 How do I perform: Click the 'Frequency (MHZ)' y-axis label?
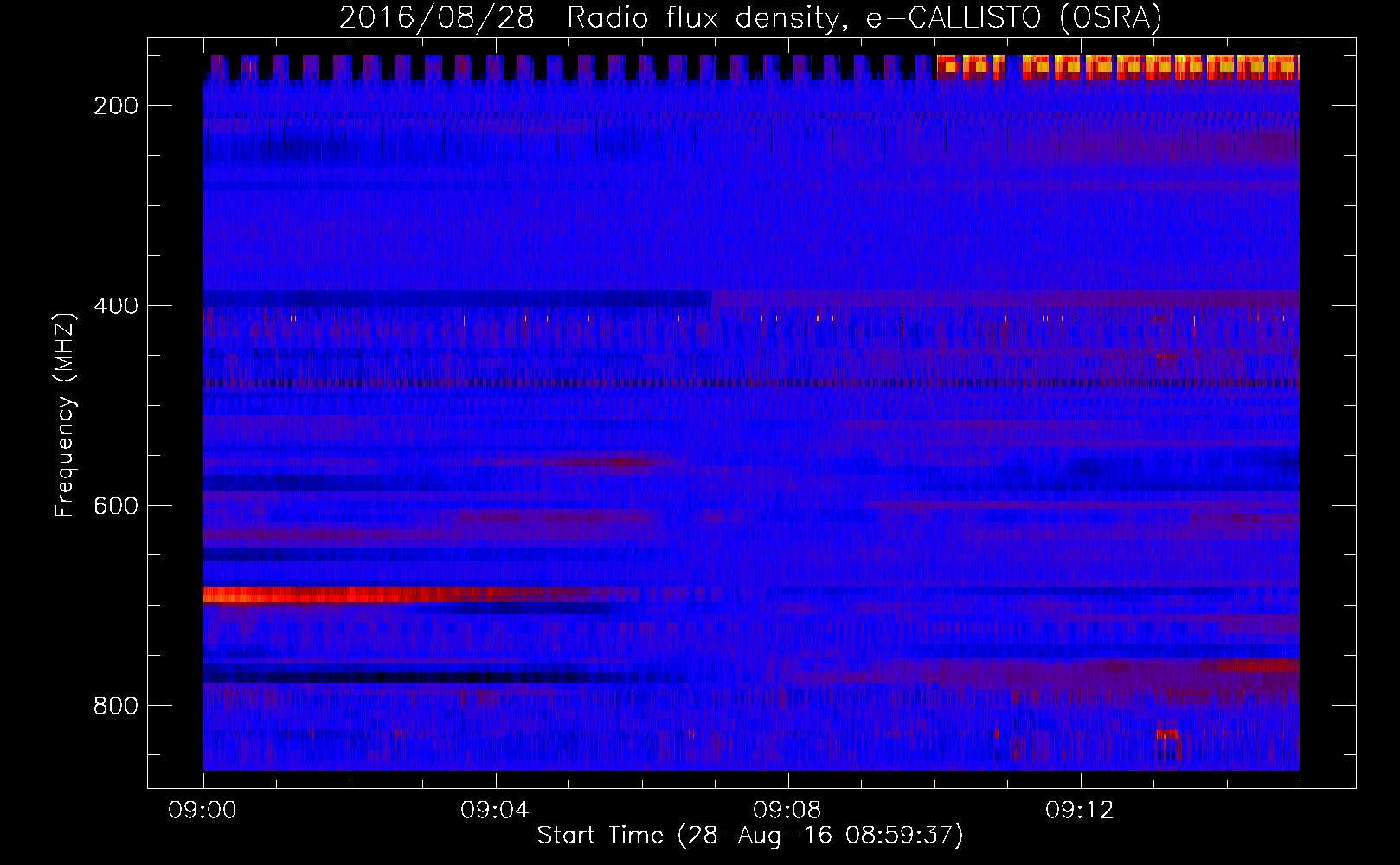[65, 414]
